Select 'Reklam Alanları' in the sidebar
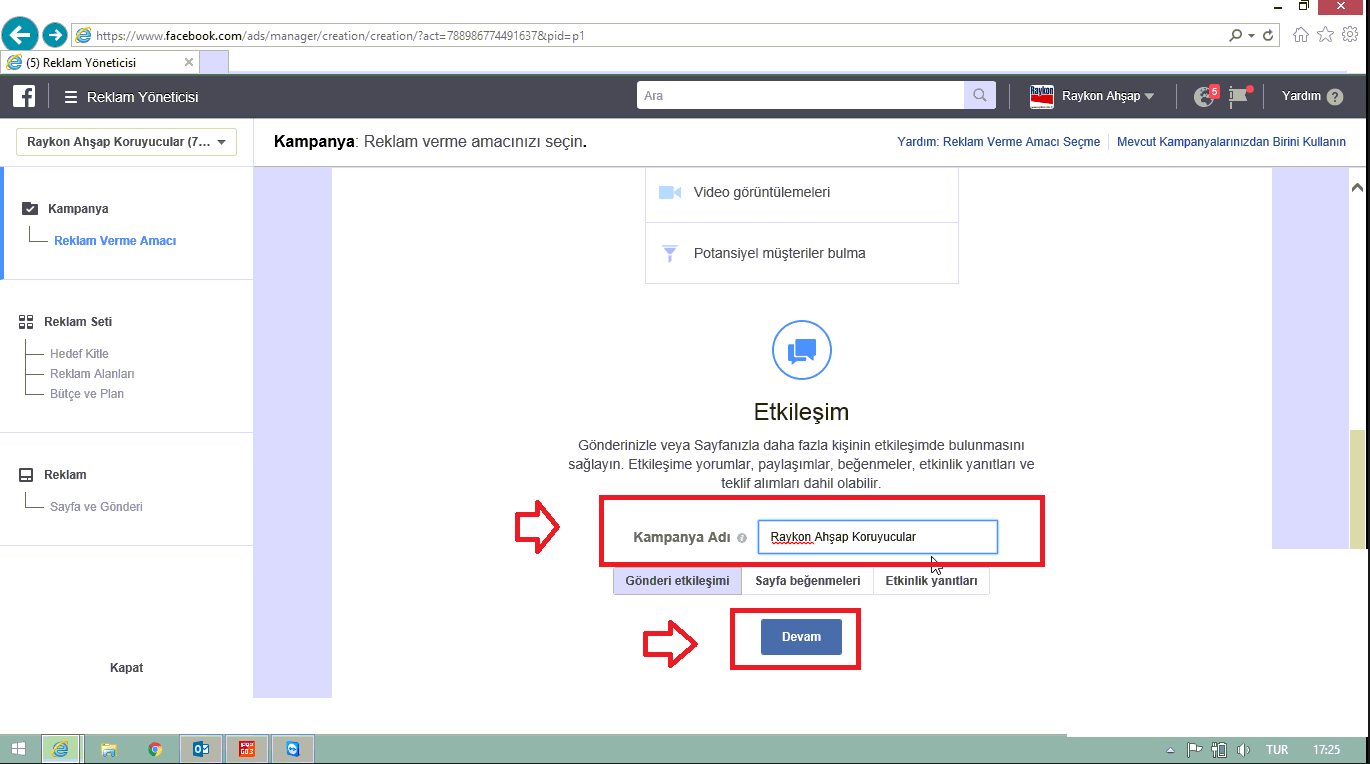The height and width of the screenshot is (764, 1370). coord(92,374)
